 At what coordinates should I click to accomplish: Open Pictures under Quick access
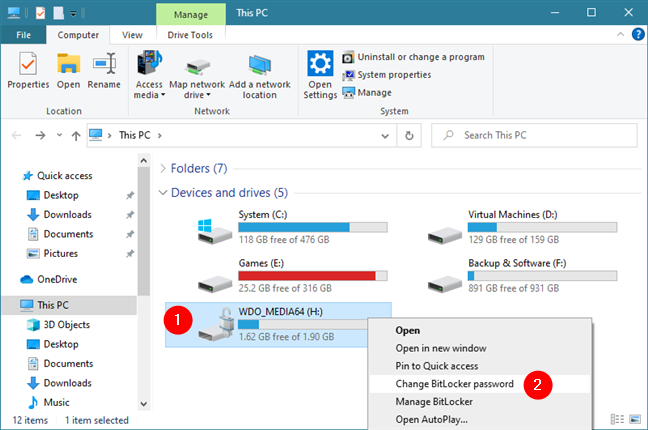tap(52, 253)
